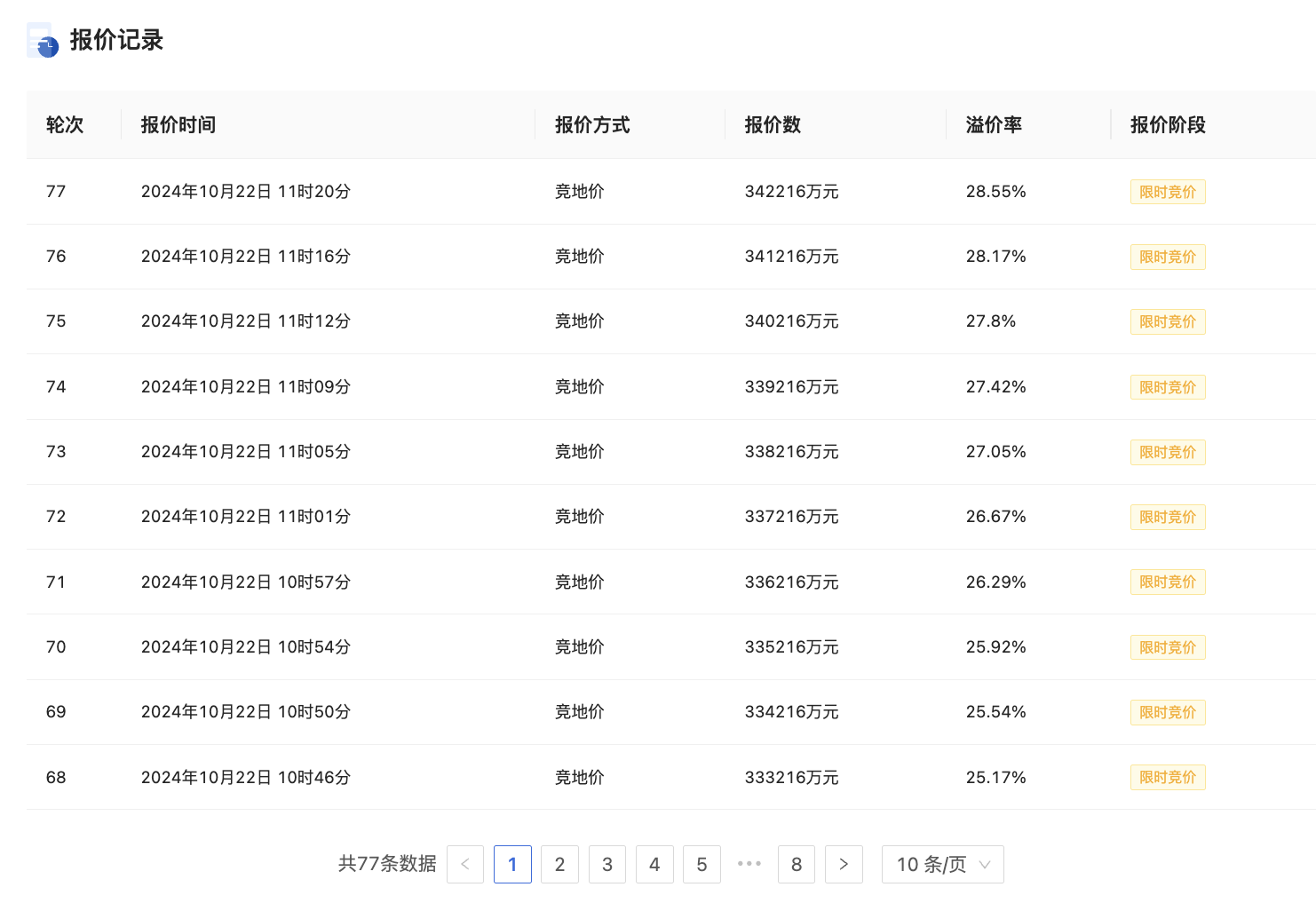Click the 报价记录 document clock icon
Image resolution: width=1316 pixels, height=911 pixels.
pos(43,40)
